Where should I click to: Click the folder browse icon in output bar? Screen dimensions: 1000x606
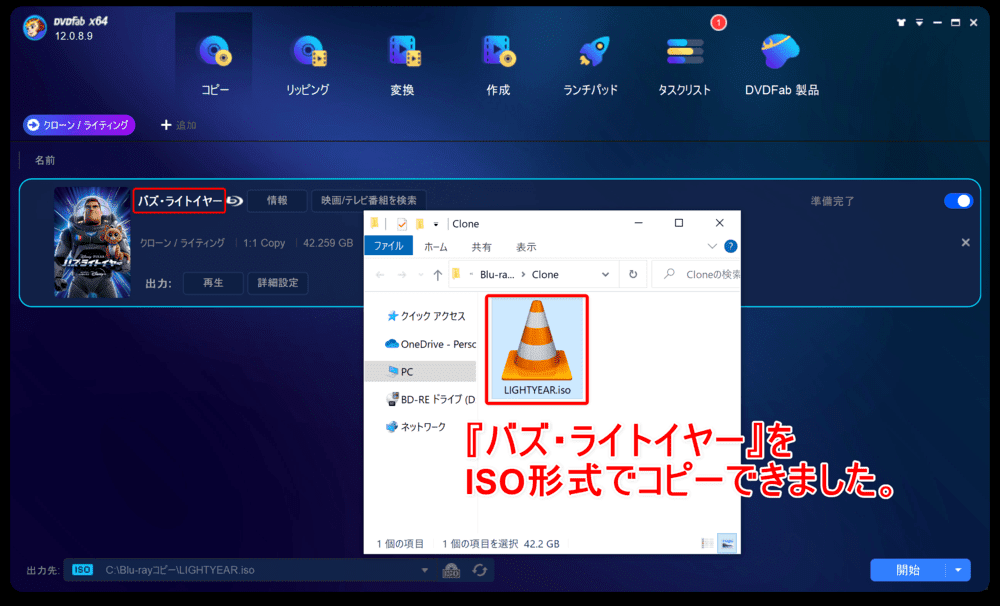[451, 570]
